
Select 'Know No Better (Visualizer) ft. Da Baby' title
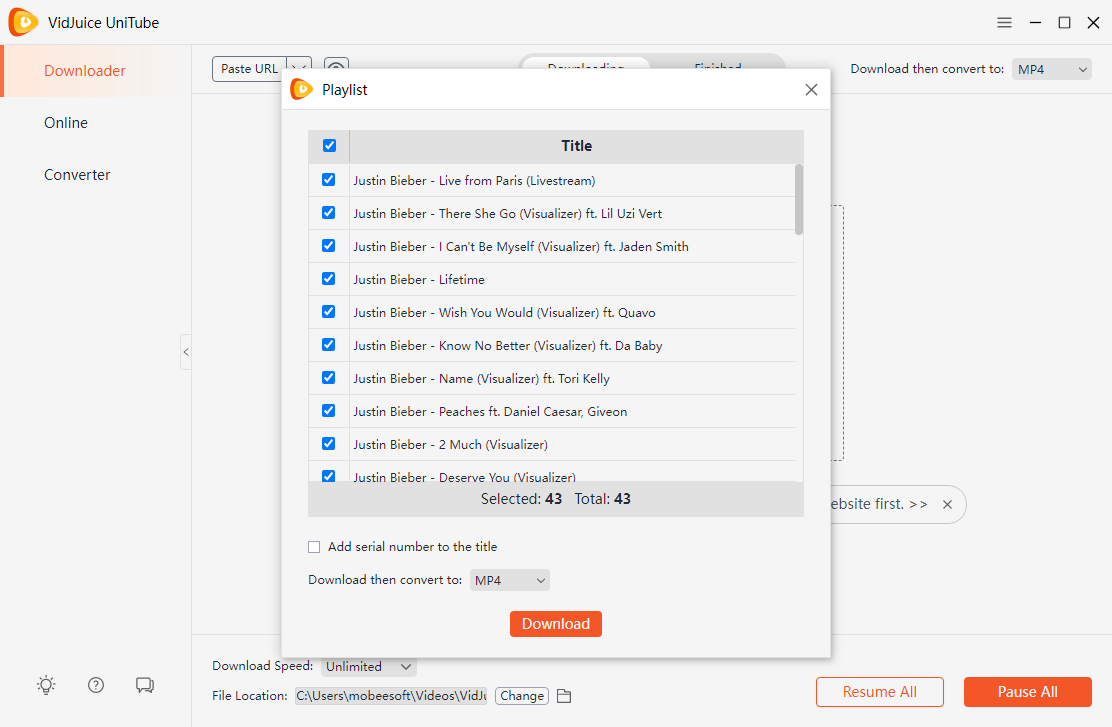click(508, 346)
